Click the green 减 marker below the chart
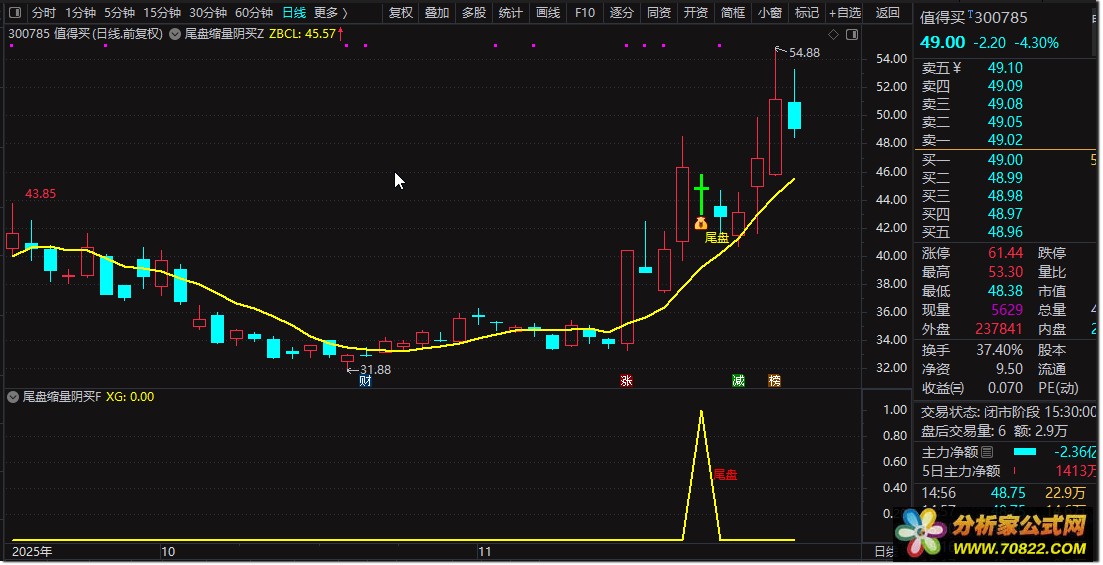 [x=738, y=380]
